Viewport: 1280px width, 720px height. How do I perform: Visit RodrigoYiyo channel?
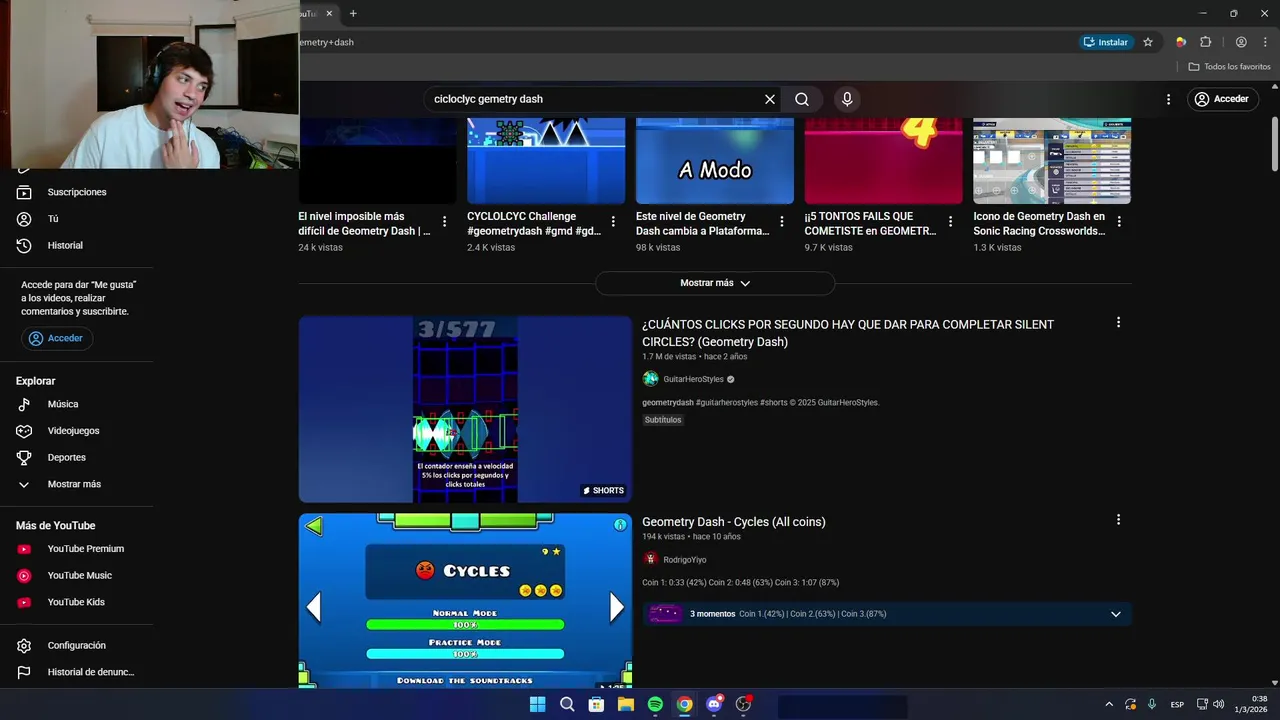pos(685,560)
